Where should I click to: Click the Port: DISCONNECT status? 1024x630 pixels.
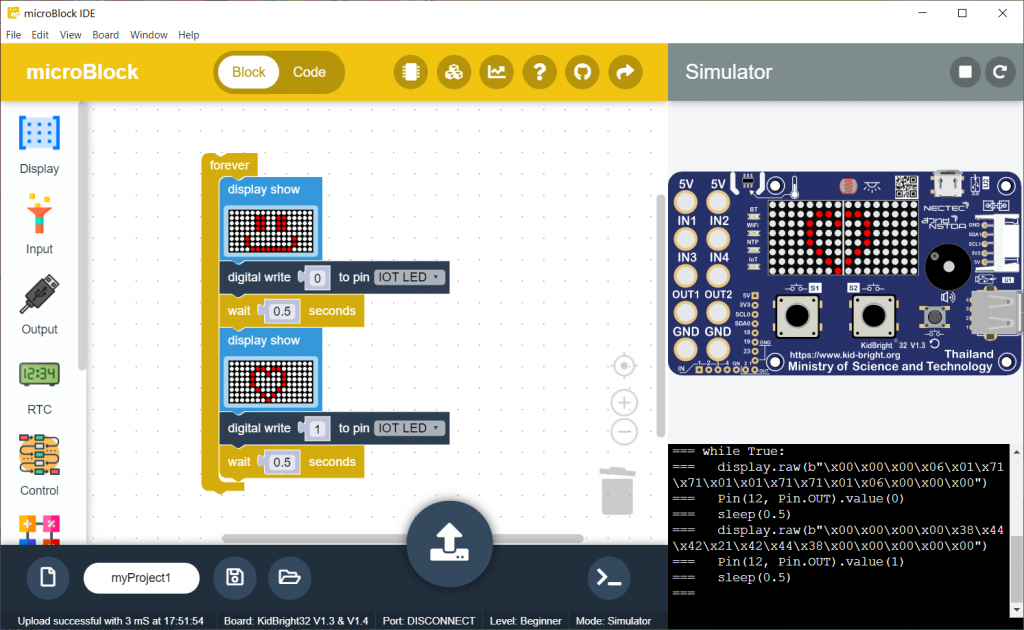coord(428,621)
